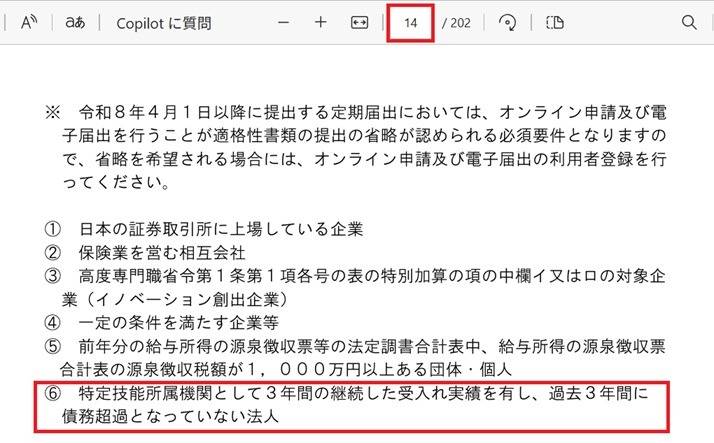Open the page view layout options
This screenshot has width=714, height=443.
tap(555, 22)
